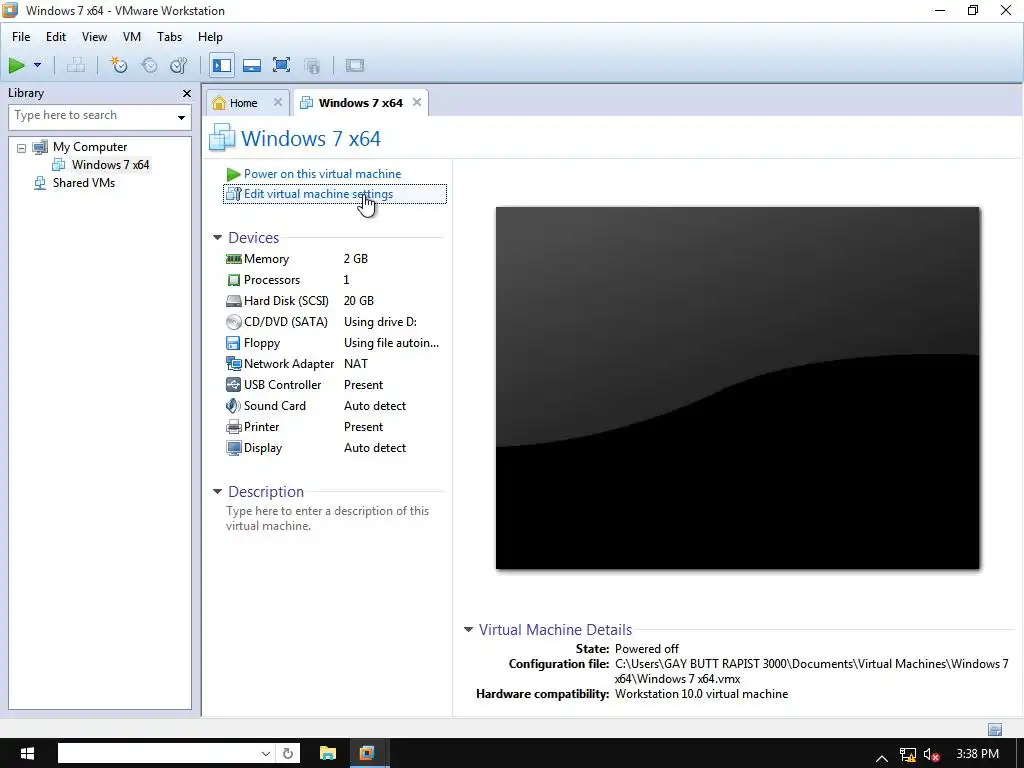Click the CD/DVD (SATA) device entry

pyautogui.click(x=285, y=322)
